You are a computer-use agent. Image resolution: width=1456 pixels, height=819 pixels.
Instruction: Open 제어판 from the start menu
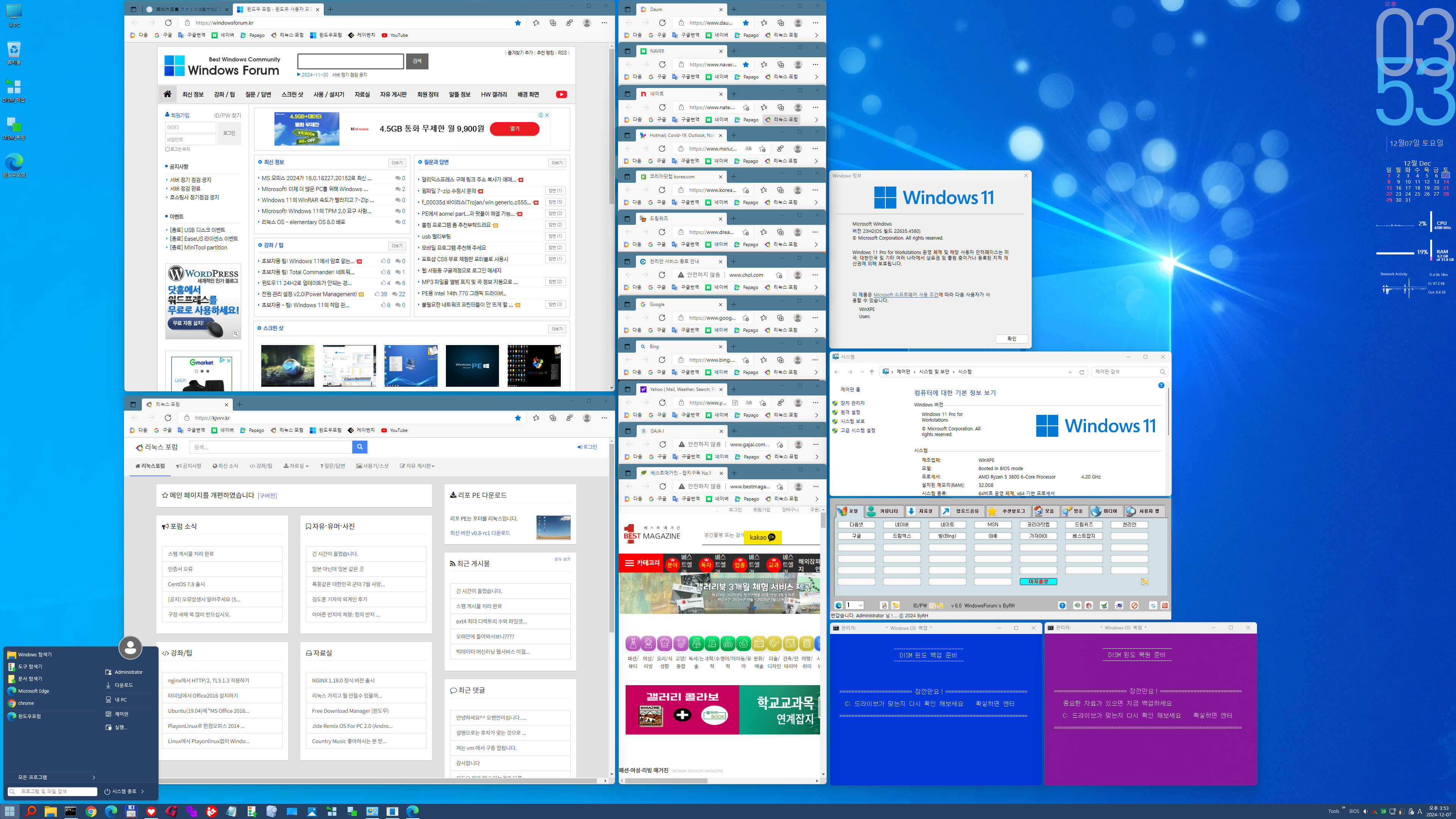[117, 714]
